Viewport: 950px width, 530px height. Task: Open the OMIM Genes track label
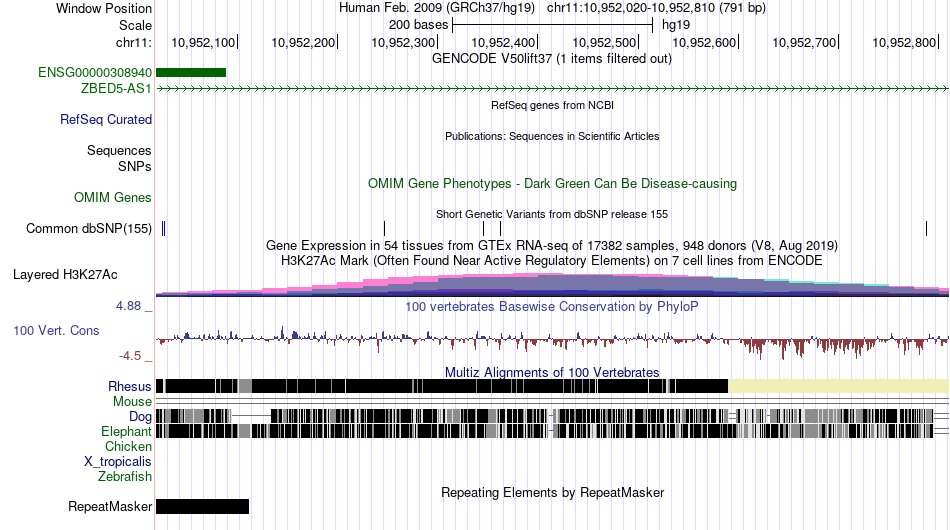112,197
